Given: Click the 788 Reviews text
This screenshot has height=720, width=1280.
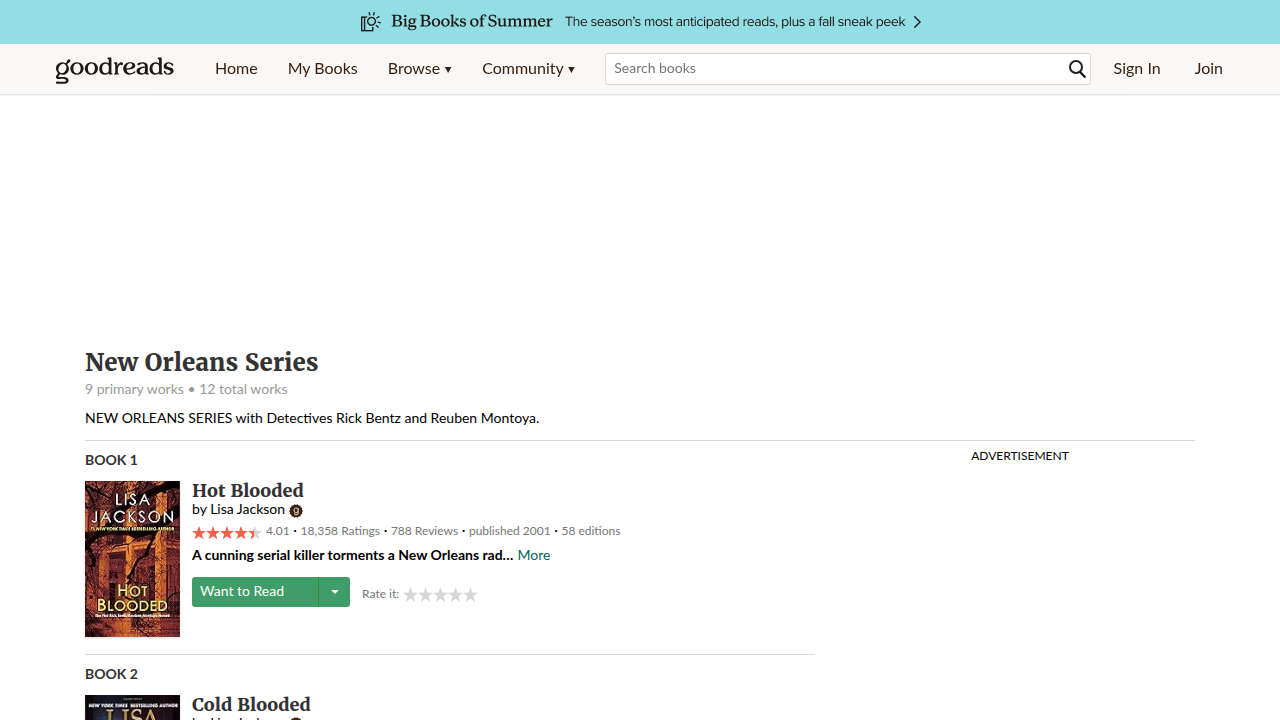Looking at the screenshot, I should 424,531.
